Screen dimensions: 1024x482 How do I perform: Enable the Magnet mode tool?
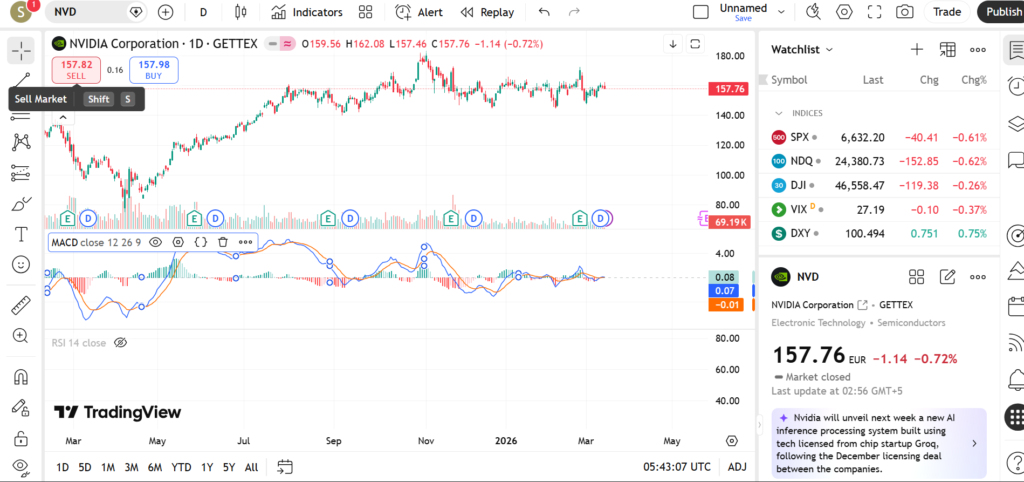[20, 377]
